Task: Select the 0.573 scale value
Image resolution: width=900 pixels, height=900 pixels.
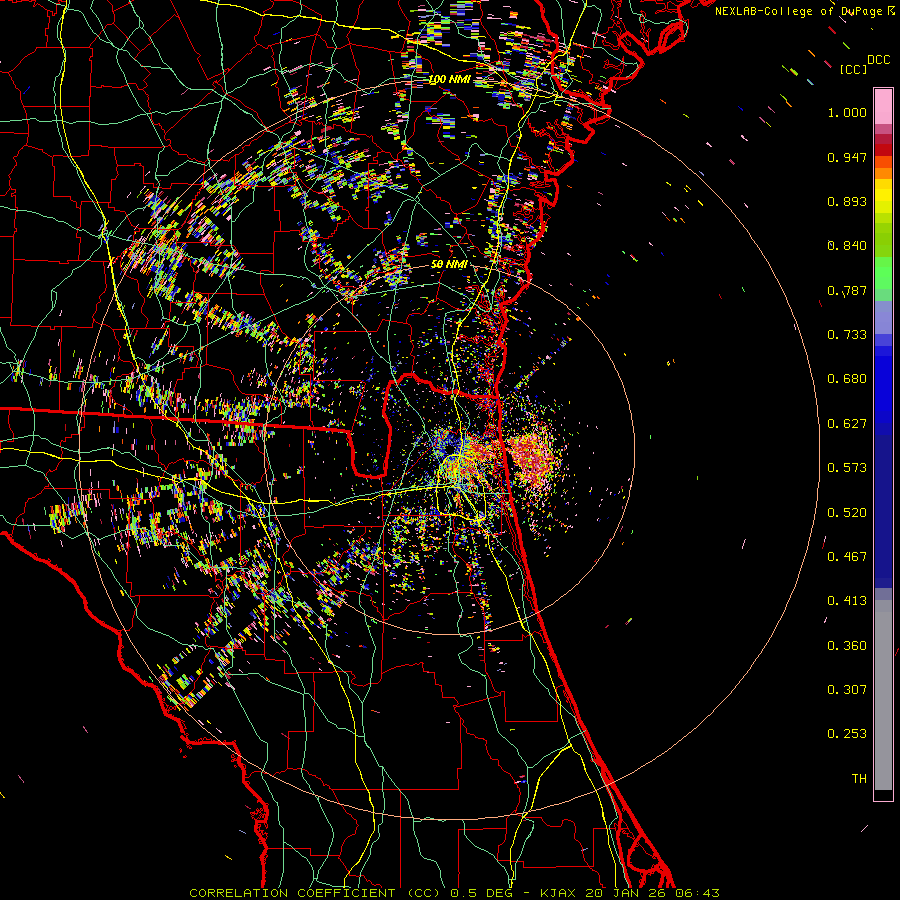Action: pyautogui.click(x=847, y=468)
